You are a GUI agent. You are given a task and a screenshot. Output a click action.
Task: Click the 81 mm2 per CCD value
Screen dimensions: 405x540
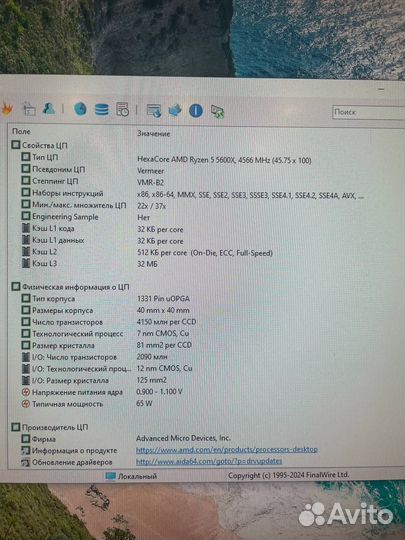point(164,345)
